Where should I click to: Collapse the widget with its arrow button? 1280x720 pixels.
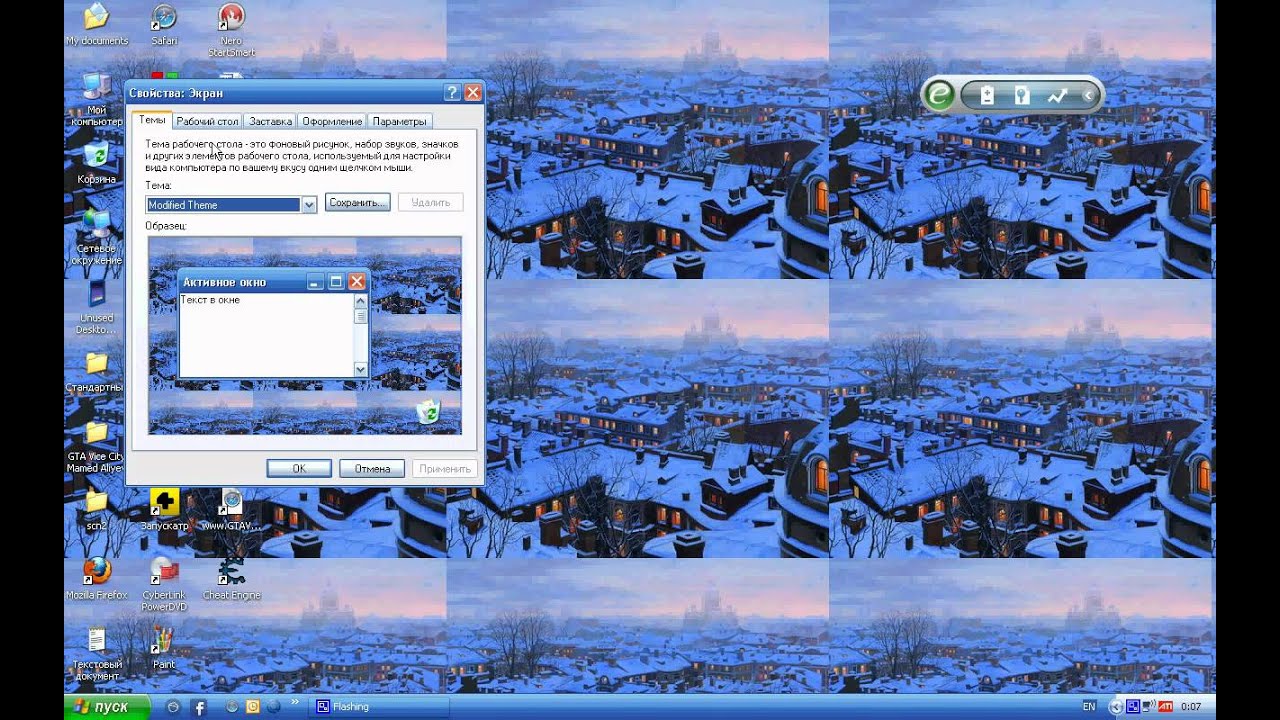click(x=1088, y=95)
